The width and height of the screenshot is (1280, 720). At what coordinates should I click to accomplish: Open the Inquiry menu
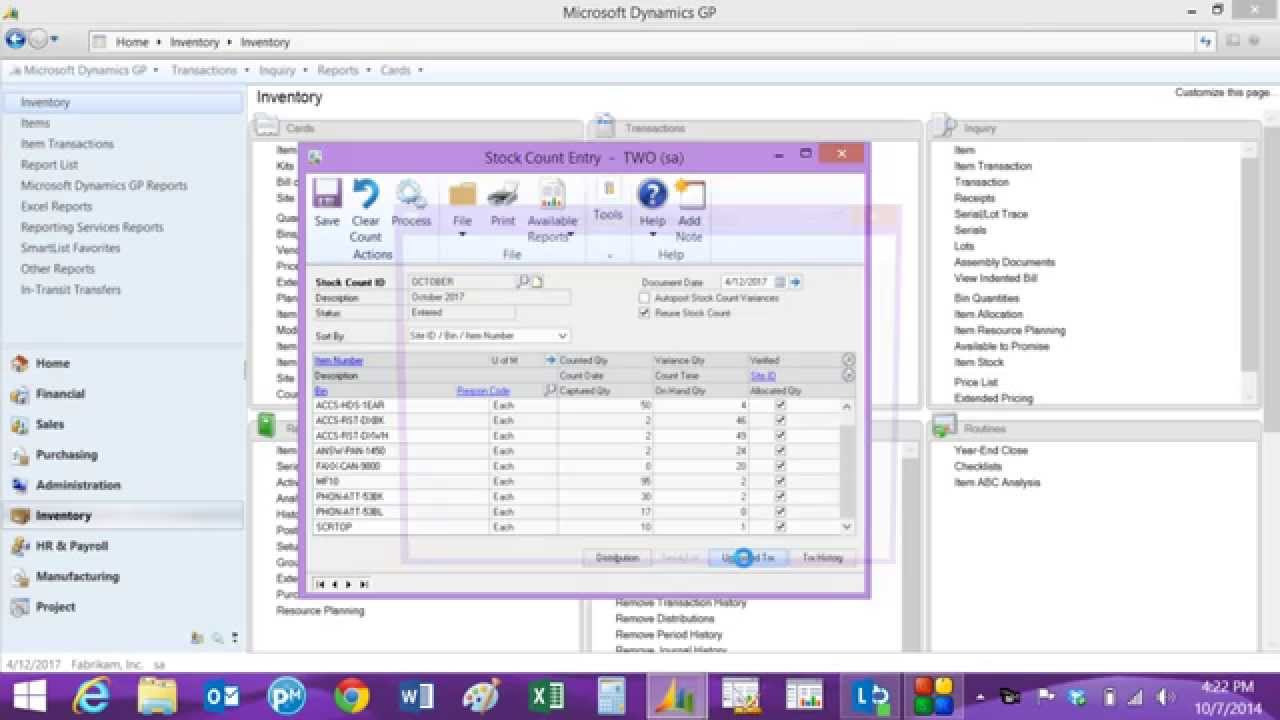pyautogui.click(x=277, y=70)
